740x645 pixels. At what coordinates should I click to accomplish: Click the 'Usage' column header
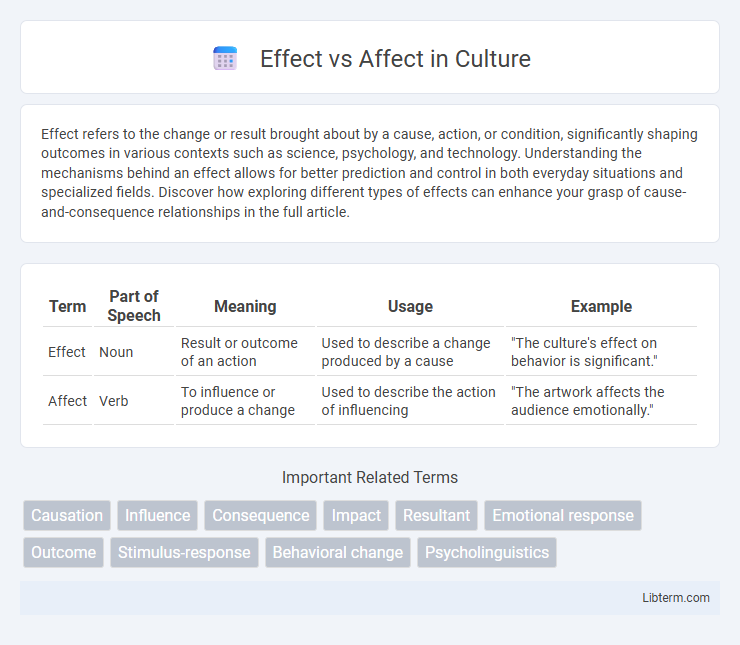(410, 306)
